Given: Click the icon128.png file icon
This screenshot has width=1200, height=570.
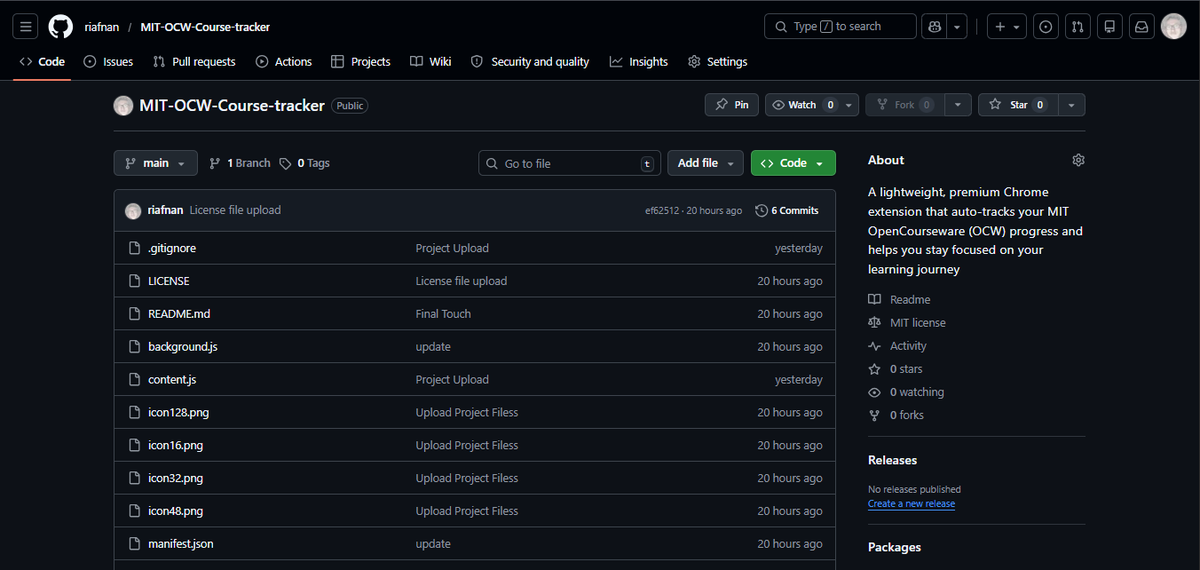Looking at the screenshot, I should click(135, 412).
